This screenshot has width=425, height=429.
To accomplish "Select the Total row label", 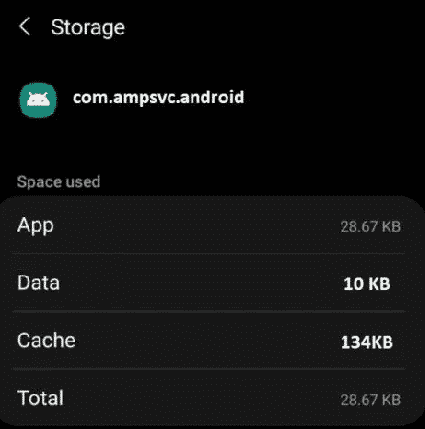I will [x=40, y=398].
